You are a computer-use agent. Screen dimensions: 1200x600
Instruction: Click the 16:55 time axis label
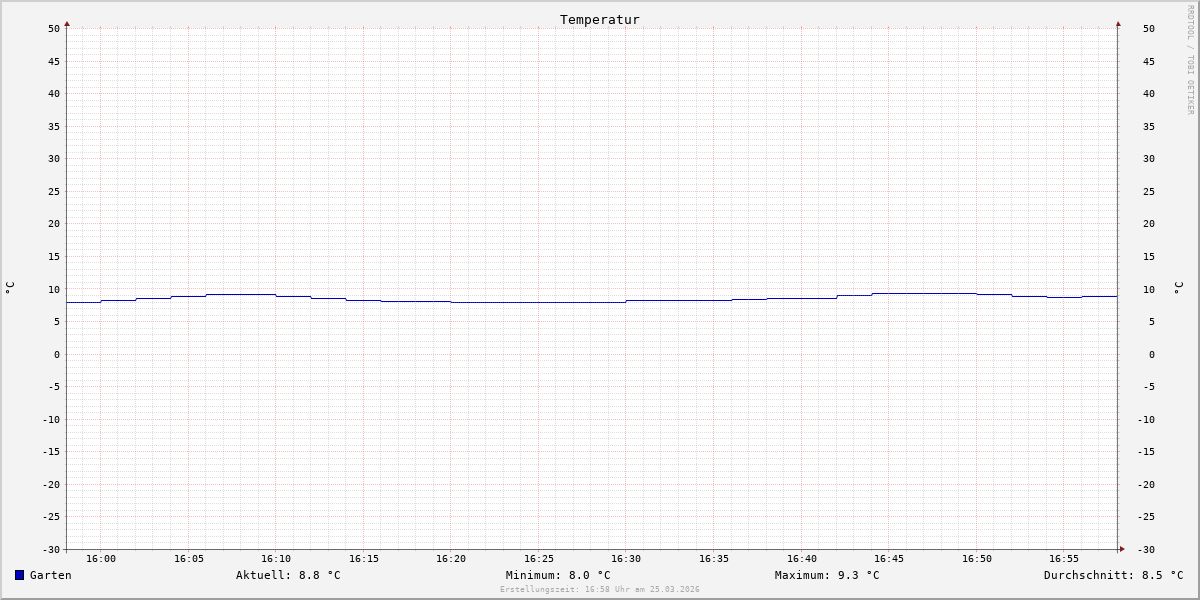[1064, 558]
